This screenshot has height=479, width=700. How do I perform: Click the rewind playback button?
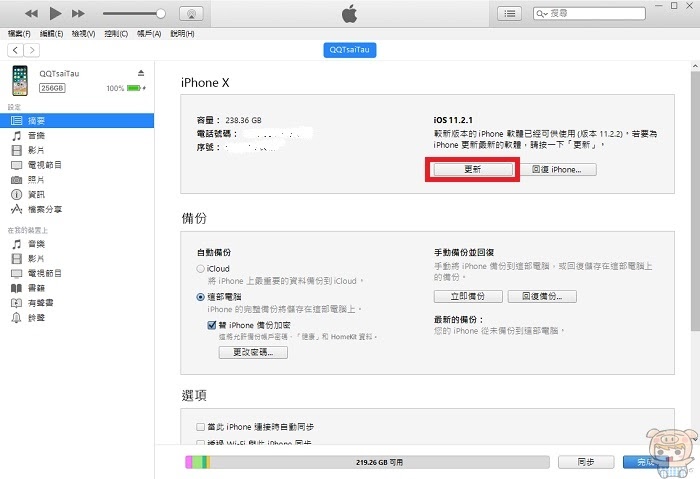31,13
